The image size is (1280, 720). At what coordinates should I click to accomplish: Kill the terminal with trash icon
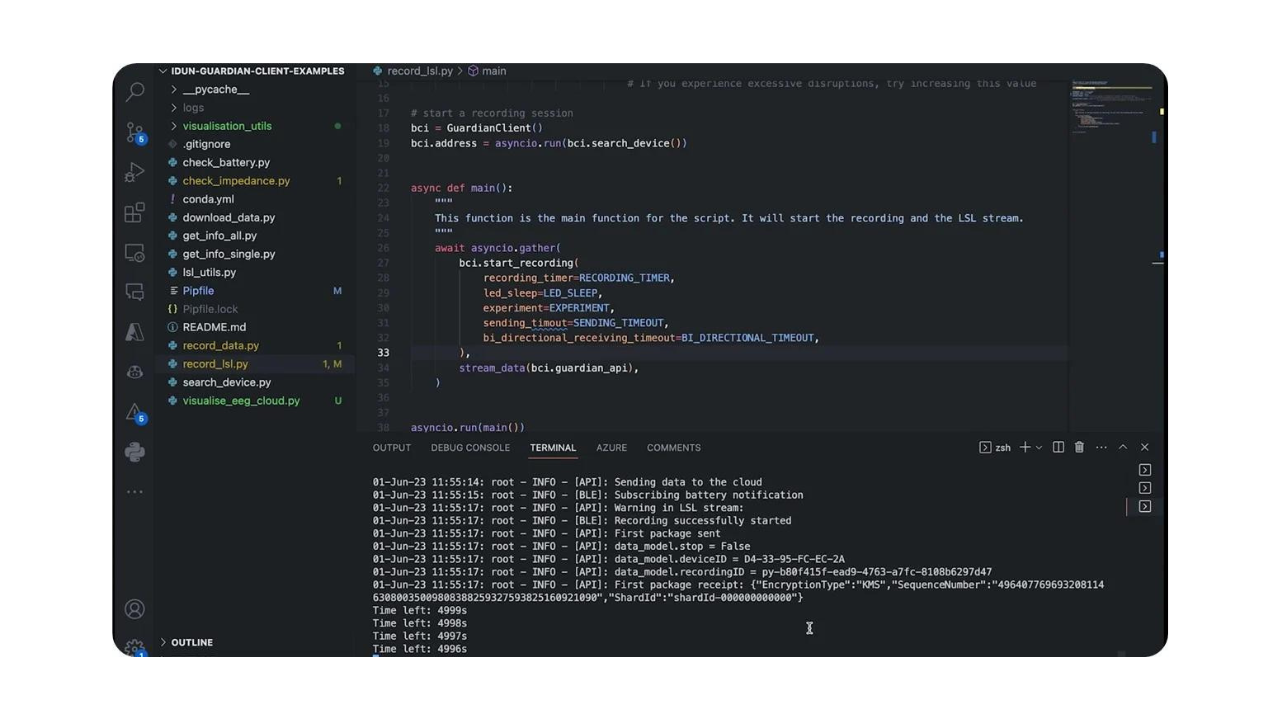(x=1079, y=447)
